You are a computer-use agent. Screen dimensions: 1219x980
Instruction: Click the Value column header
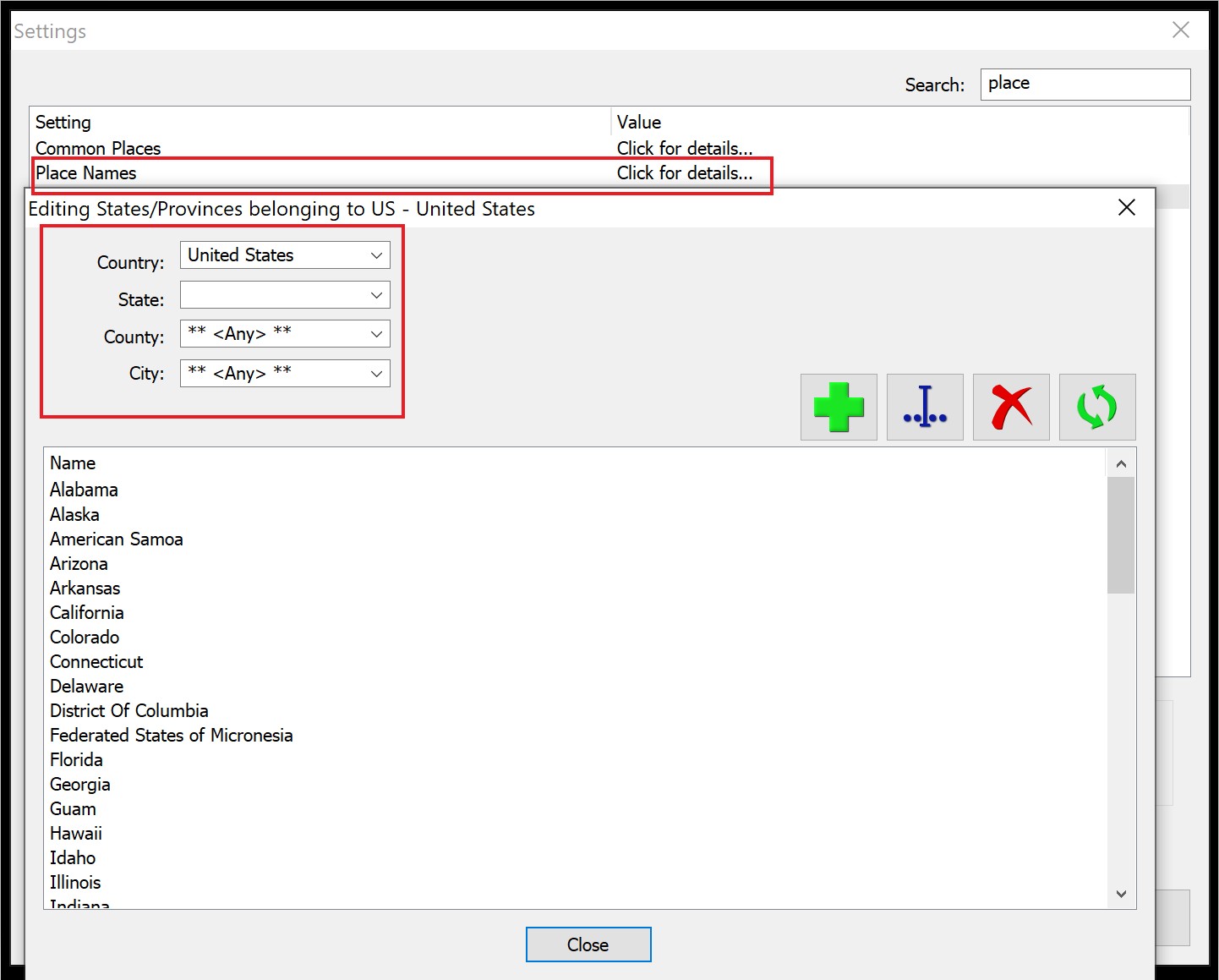900,122
